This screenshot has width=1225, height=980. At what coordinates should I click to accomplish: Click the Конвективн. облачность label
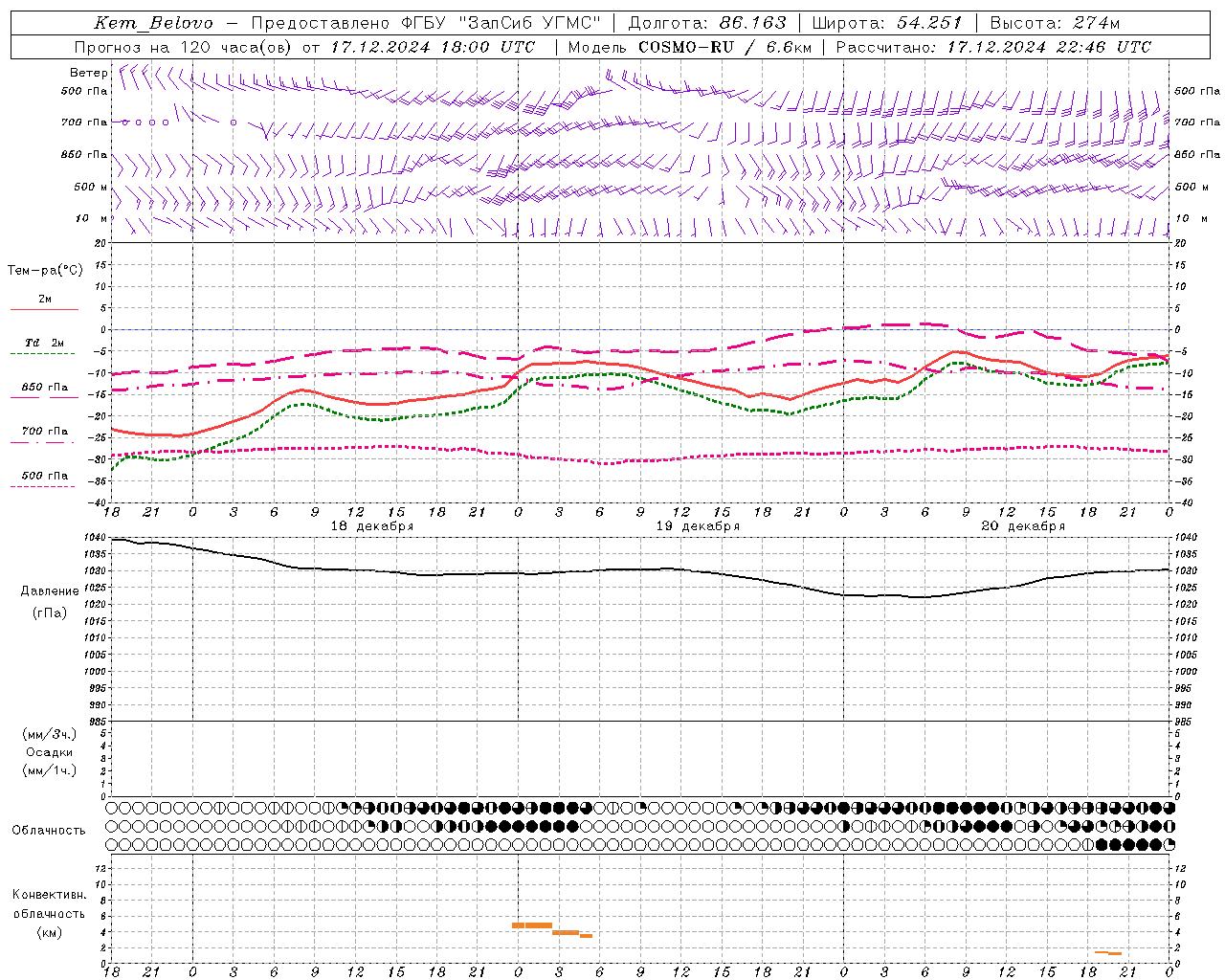[x=49, y=904]
